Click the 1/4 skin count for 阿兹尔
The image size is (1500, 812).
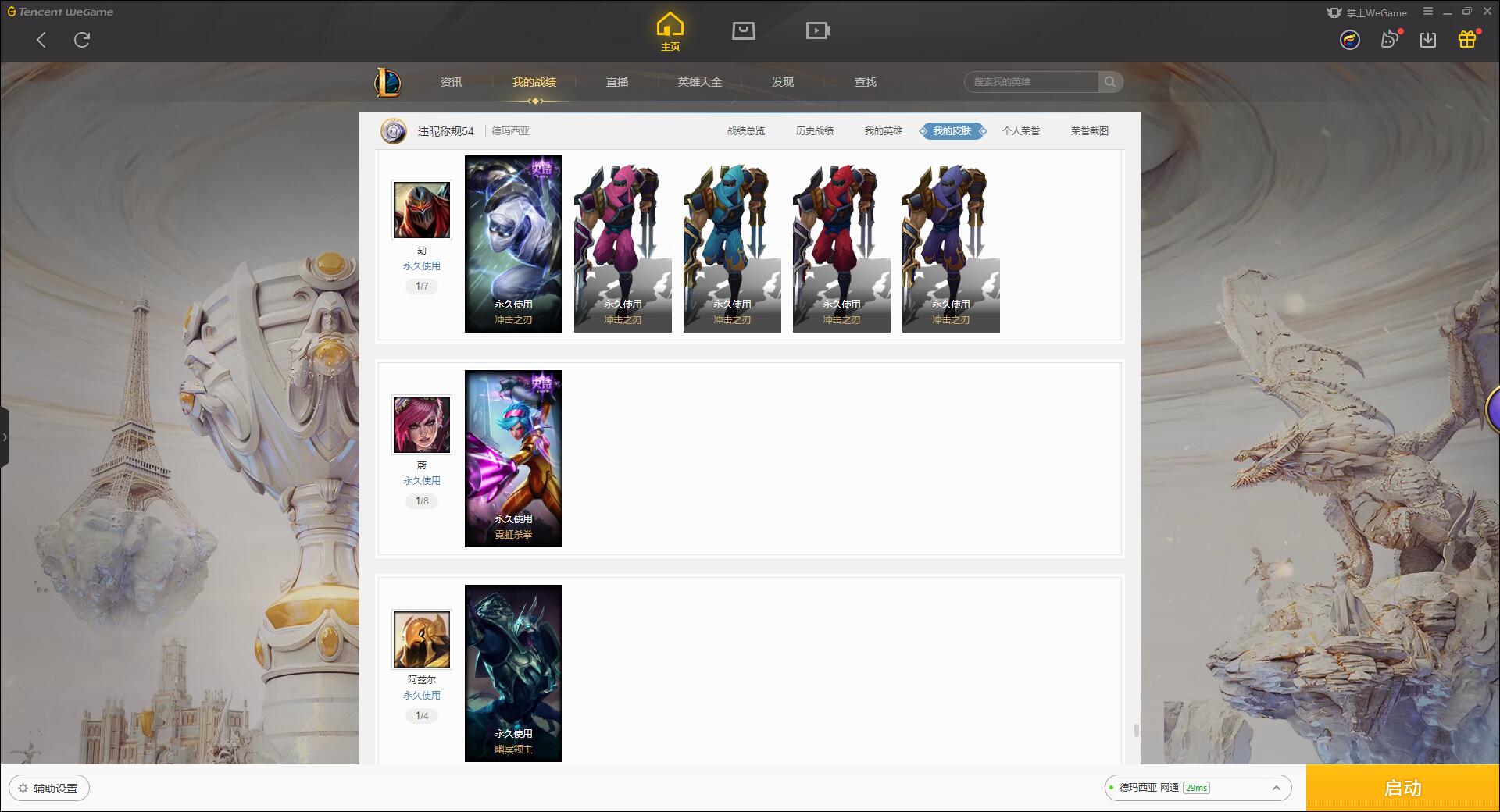pyautogui.click(x=422, y=716)
